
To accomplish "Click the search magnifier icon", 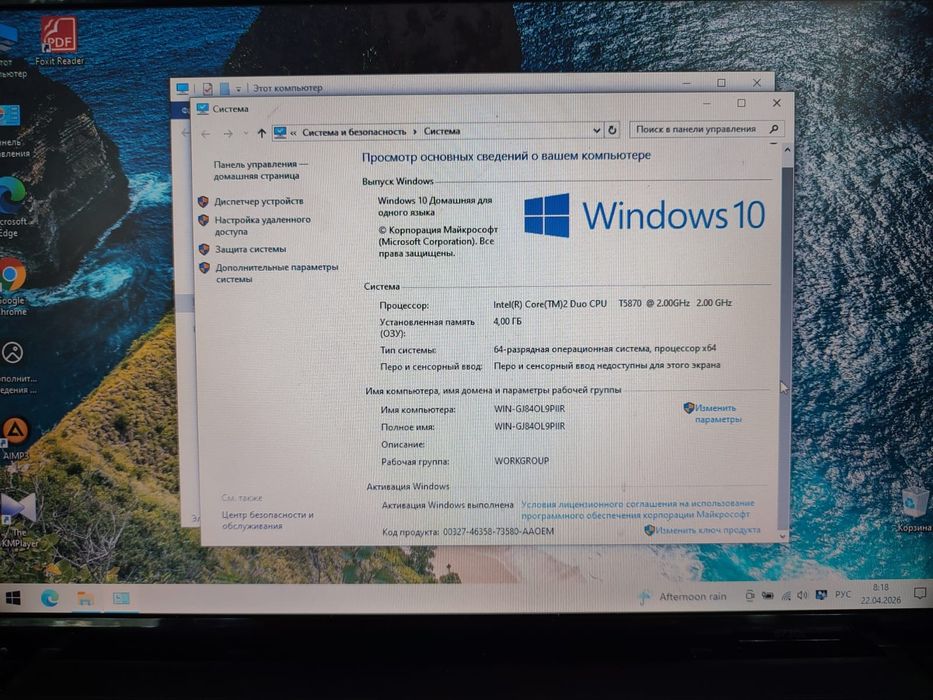I will click(x=774, y=129).
